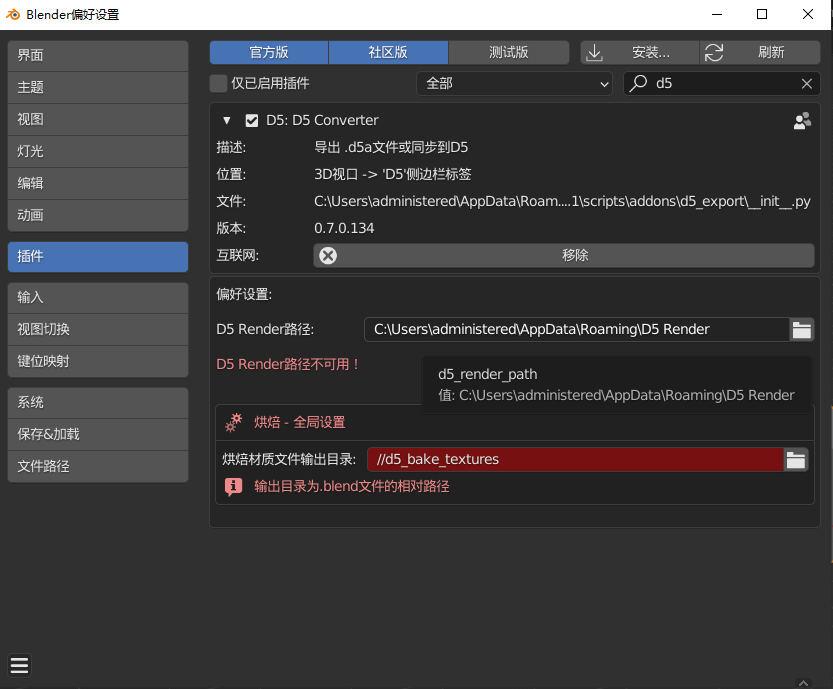Open the 动画 settings tab
This screenshot has height=689, width=833.
[x=98, y=215]
